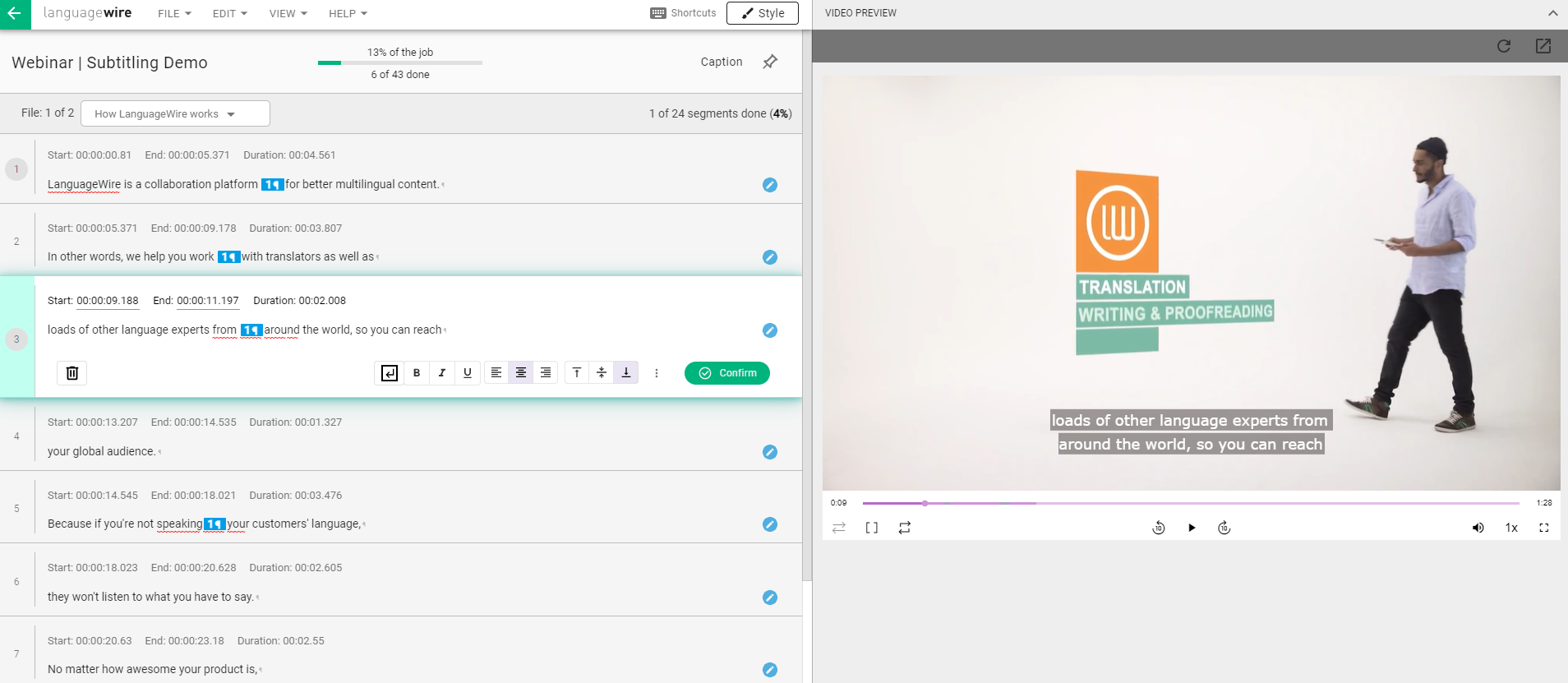
Task: Click the edit pencil icon on segment 1
Action: [769, 185]
